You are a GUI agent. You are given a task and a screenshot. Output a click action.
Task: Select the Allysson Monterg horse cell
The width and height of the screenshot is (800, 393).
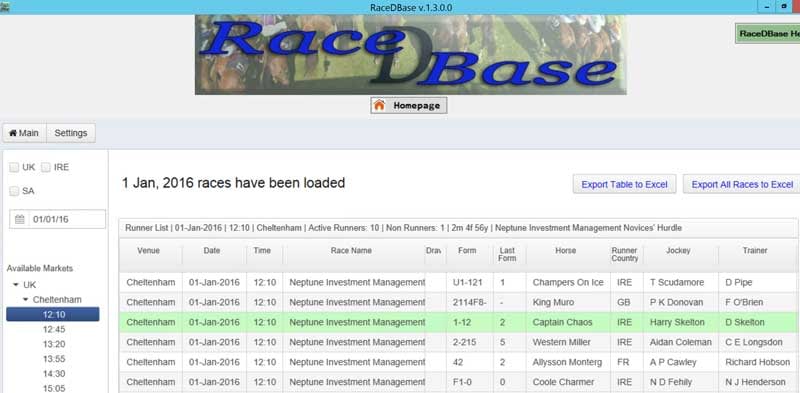tap(568, 362)
